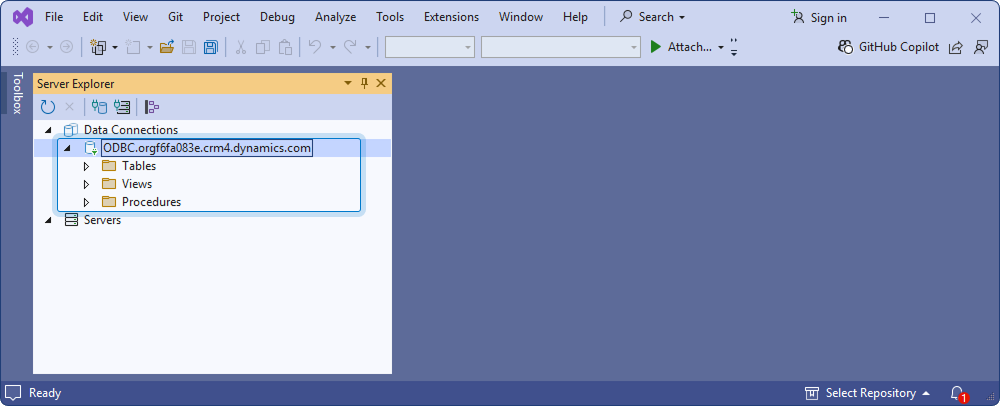This screenshot has height=406, width=1000.
Task: Open the Debug menu
Action: (x=277, y=17)
